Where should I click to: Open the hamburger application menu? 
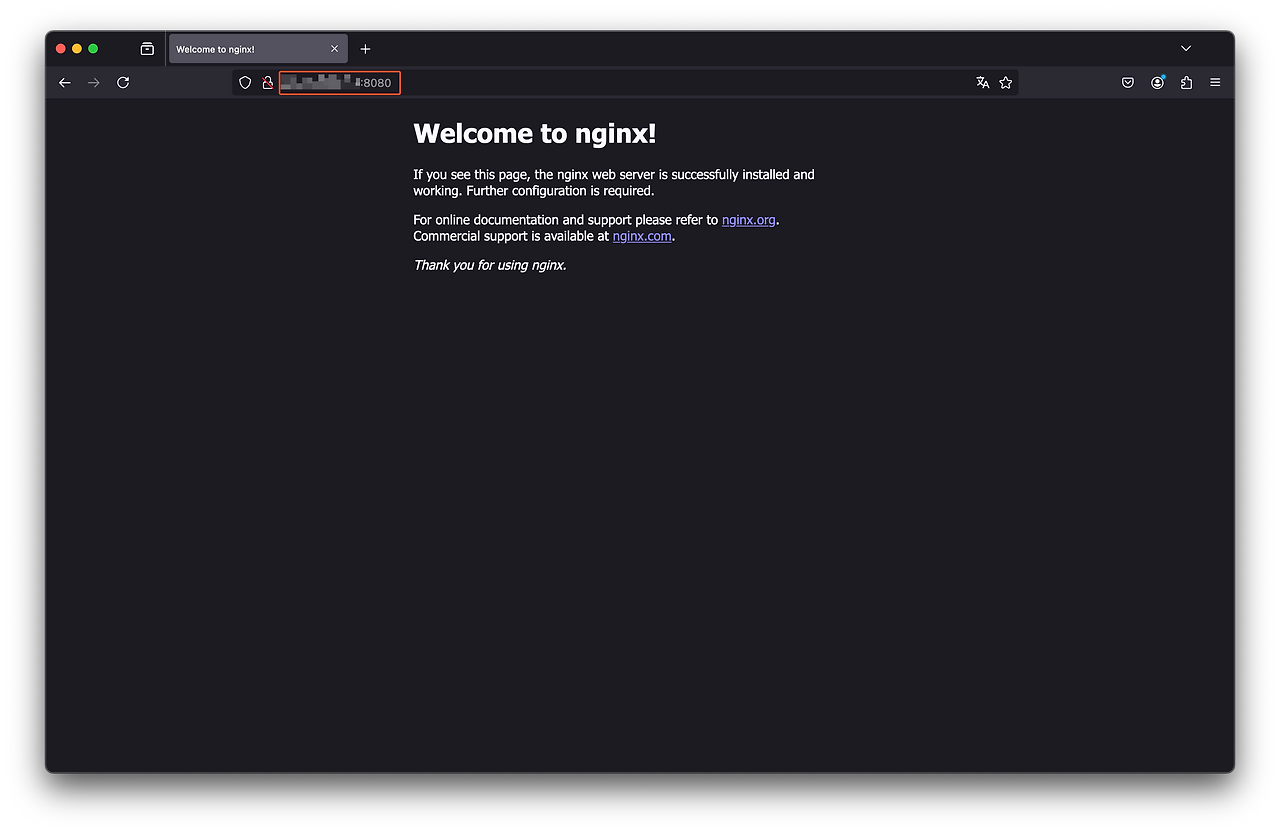[x=1215, y=83]
